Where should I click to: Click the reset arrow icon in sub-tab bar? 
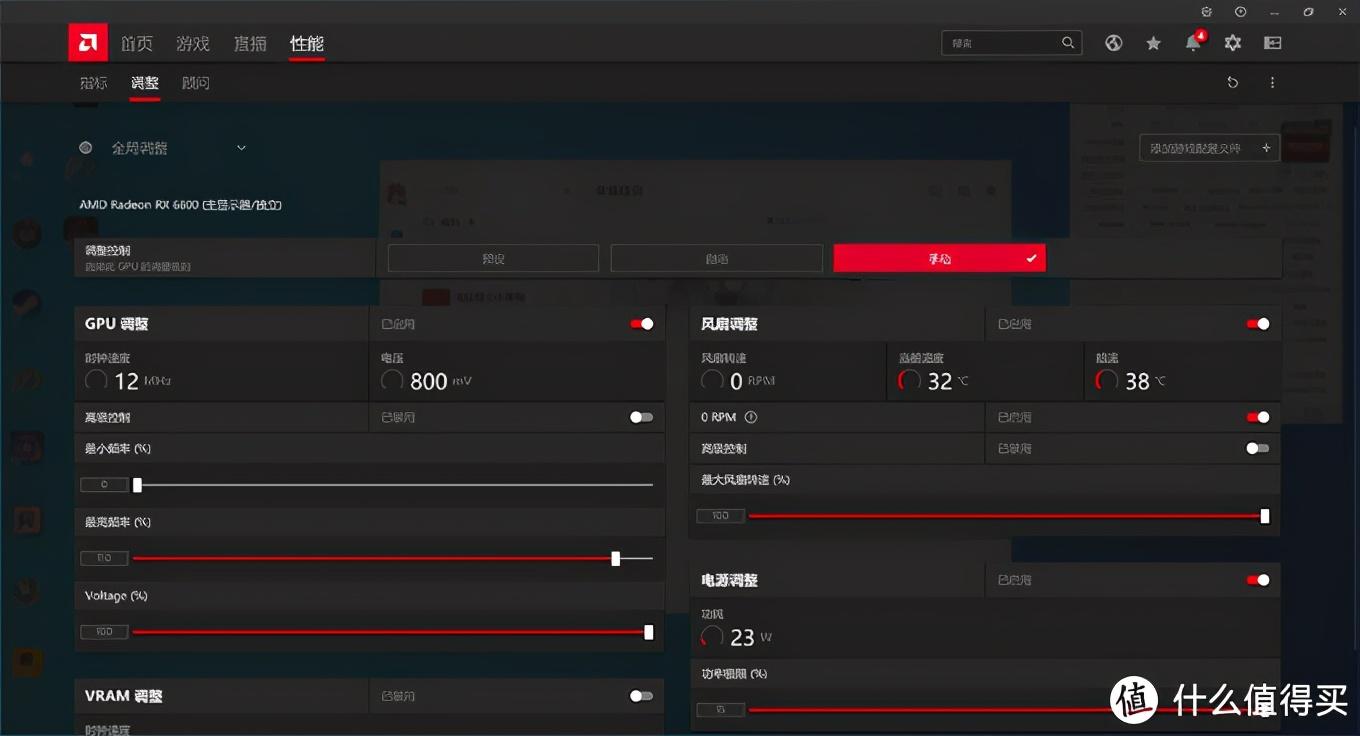tap(1233, 83)
